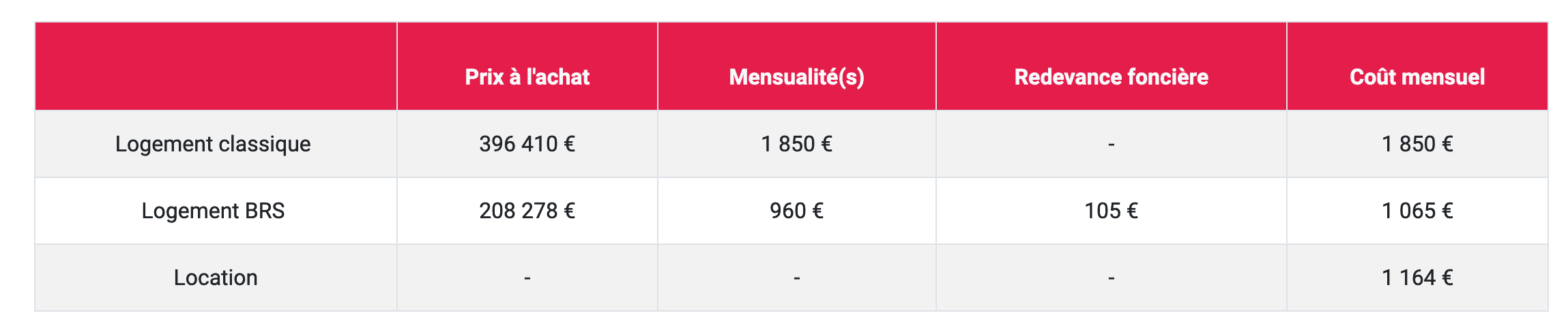Click the 960 € monthly payment cell
The image size is (1568, 326).
pyautogui.click(x=796, y=211)
